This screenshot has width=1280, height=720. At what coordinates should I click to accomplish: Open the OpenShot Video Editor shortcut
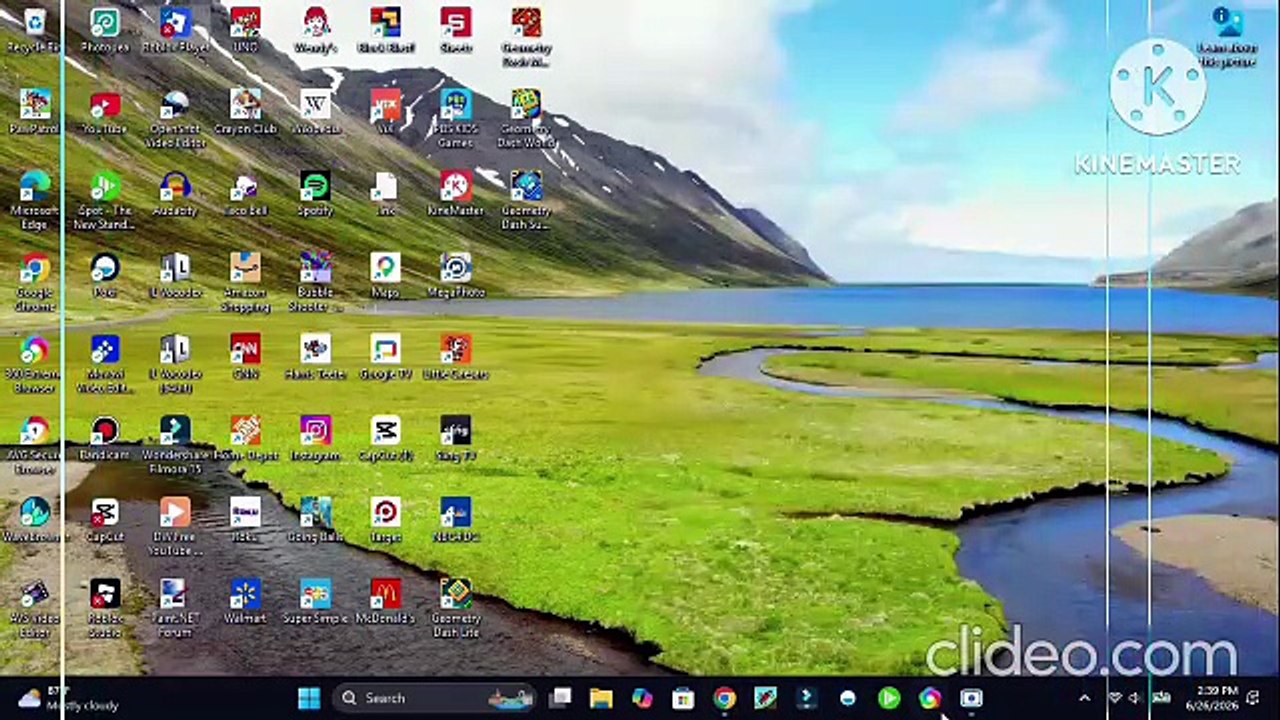(x=175, y=118)
